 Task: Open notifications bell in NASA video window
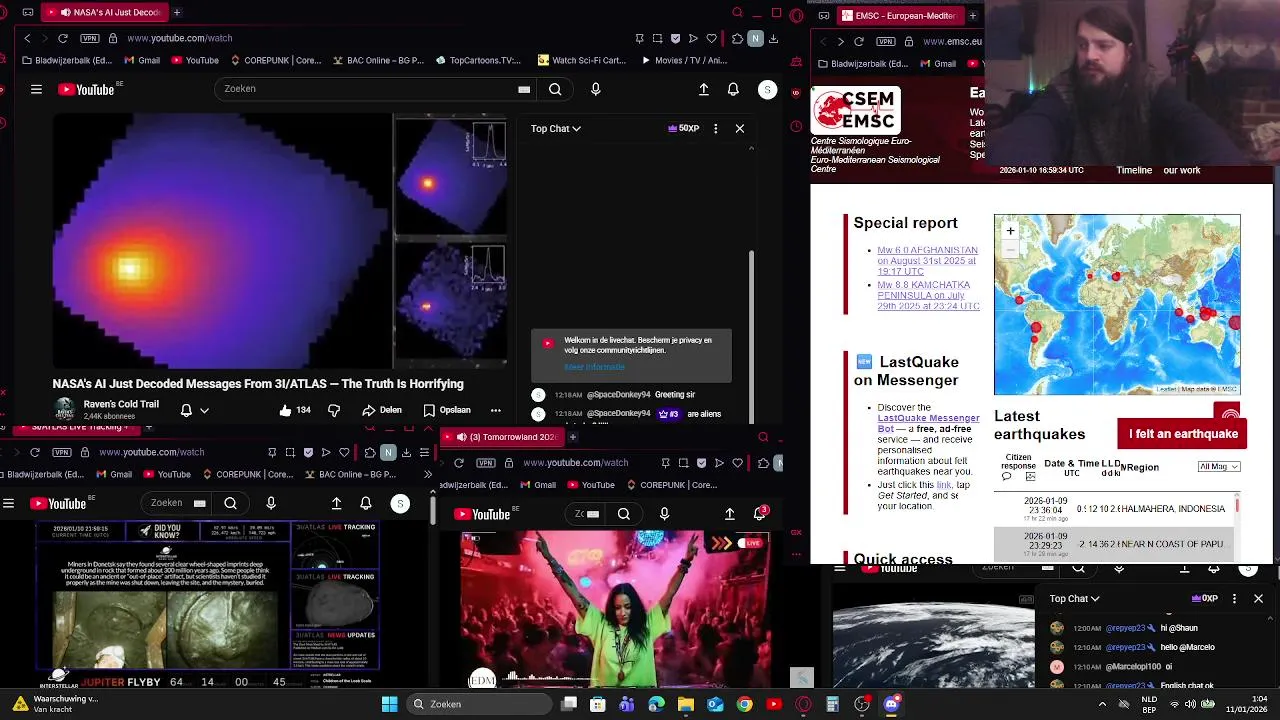[733, 89]
